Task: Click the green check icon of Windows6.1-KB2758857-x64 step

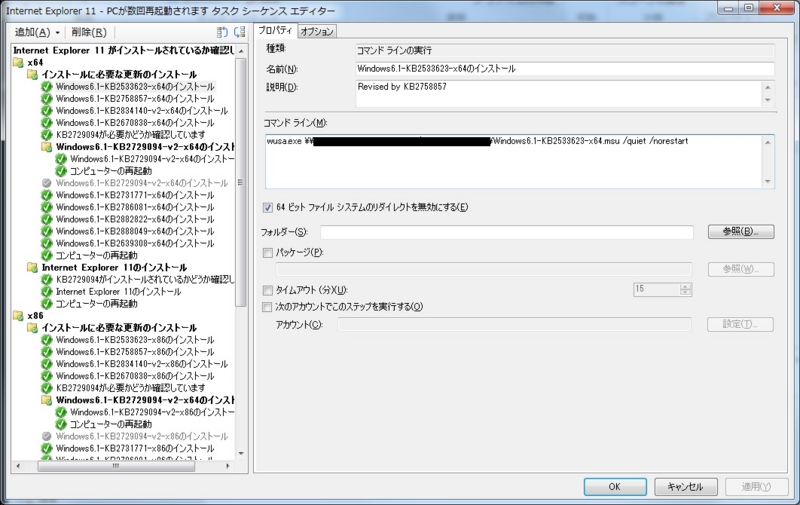Action: [x=47, y=98]
